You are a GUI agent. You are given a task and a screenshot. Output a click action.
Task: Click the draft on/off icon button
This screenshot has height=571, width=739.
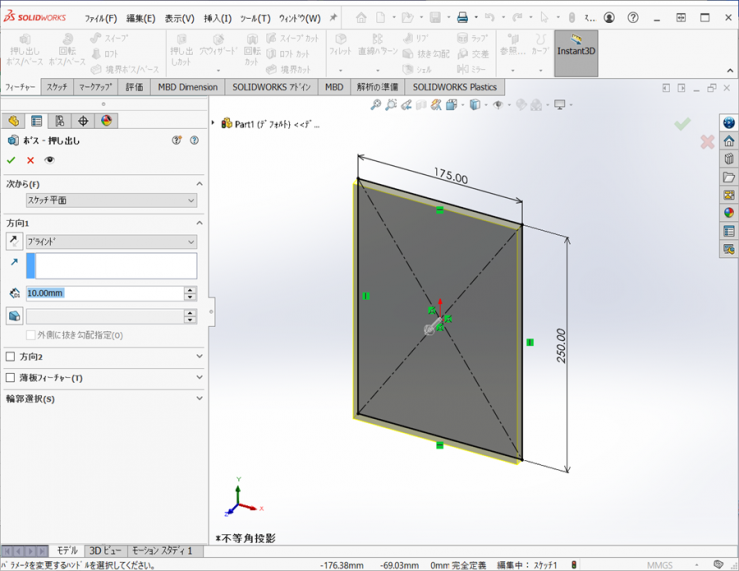[14, 316]
